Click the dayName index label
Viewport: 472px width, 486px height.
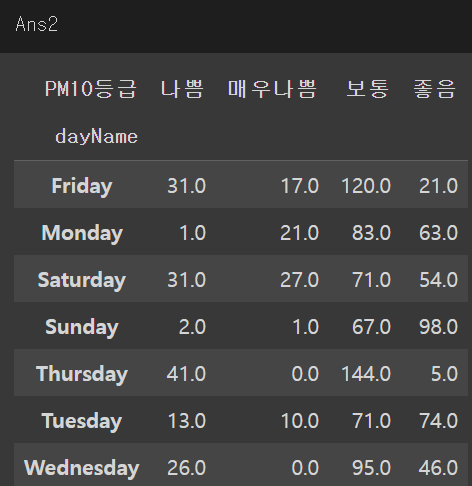click(x=96, y=137)
